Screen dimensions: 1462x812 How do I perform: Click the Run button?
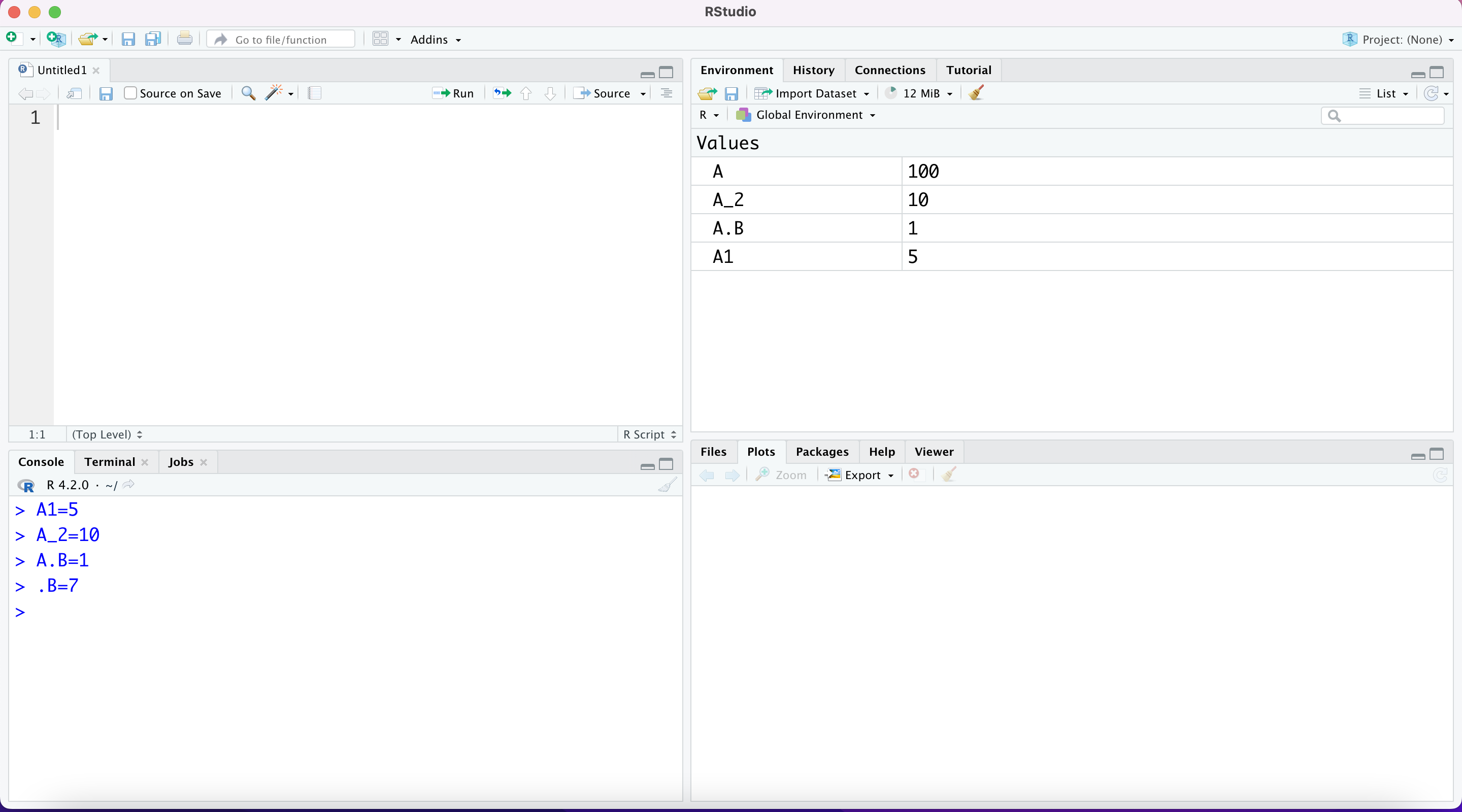tap(453, 93)
